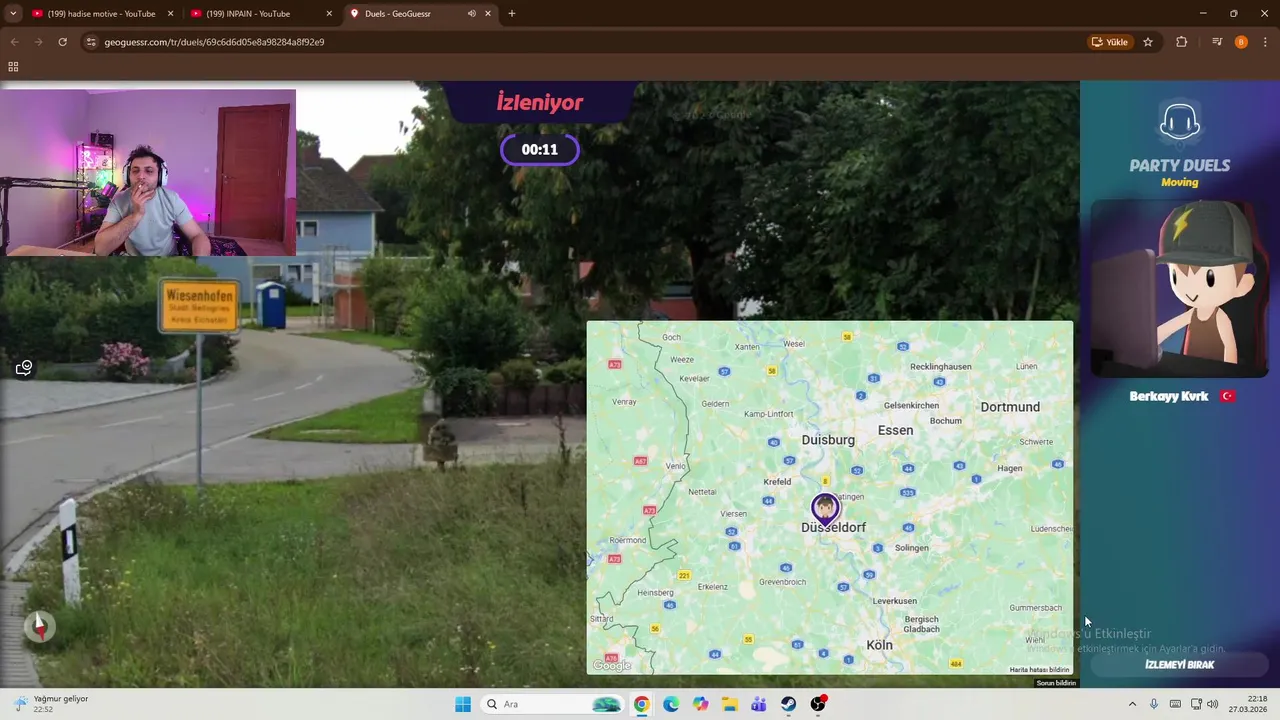Click the player's pin marker on Düsseldorf
Image resolution: width=1280 pixels, height=720 pixels.
[826, 510]
